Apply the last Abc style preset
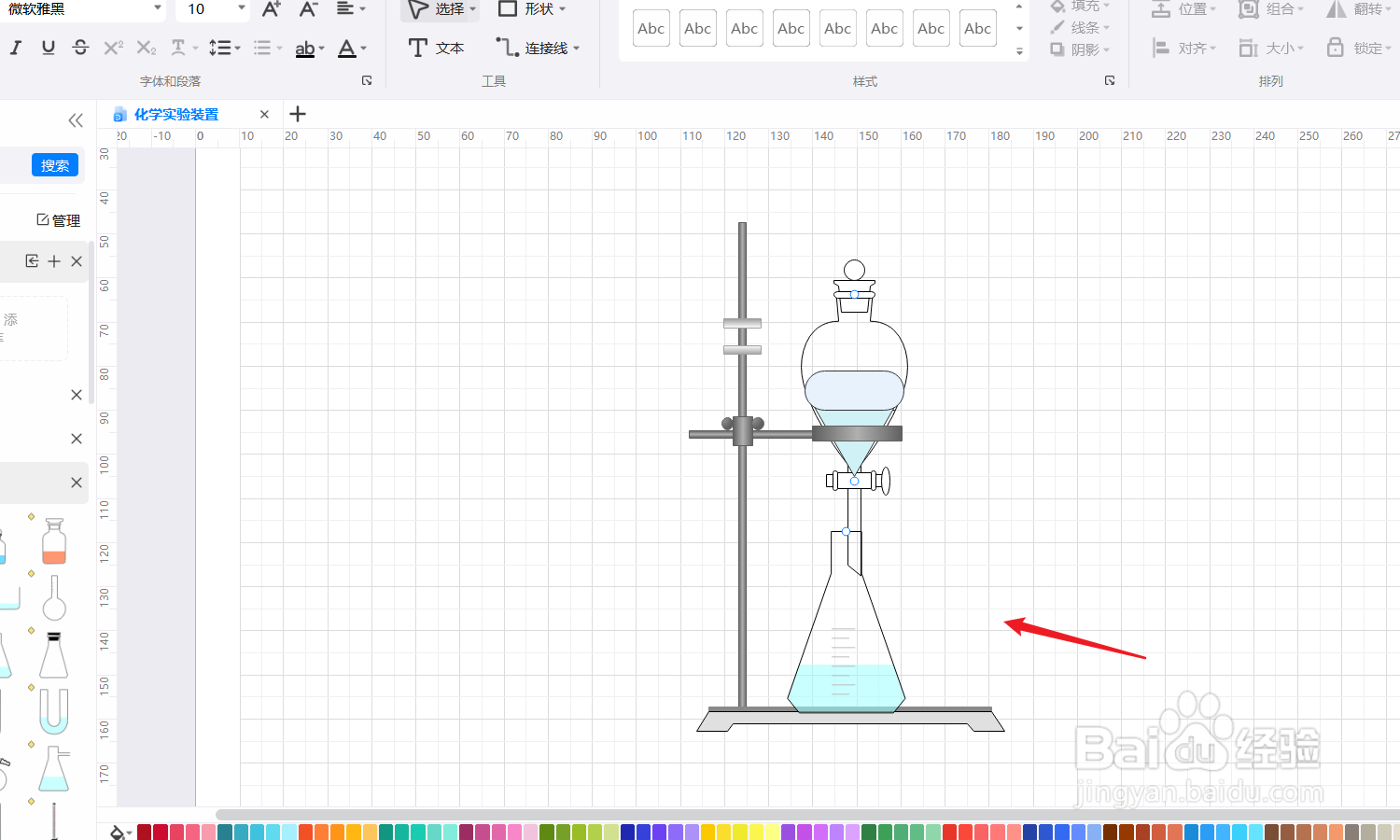Image resolution: width=1400 pixels, height=840 pixels. tap(978, 29)
